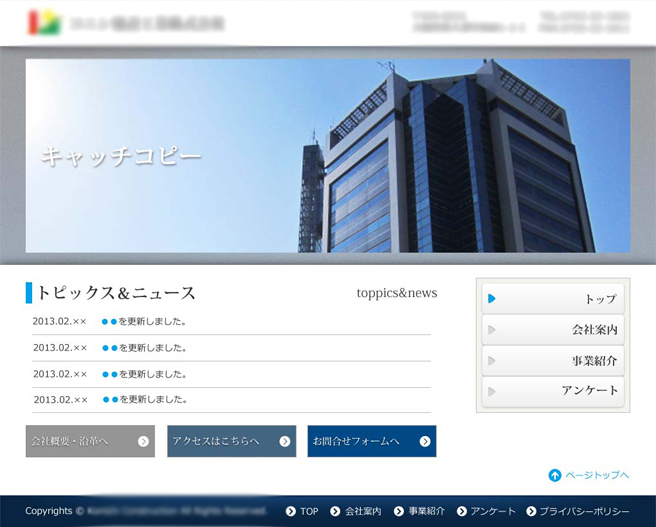Open the 事業紹介 link in the footer

click(426, 511)
